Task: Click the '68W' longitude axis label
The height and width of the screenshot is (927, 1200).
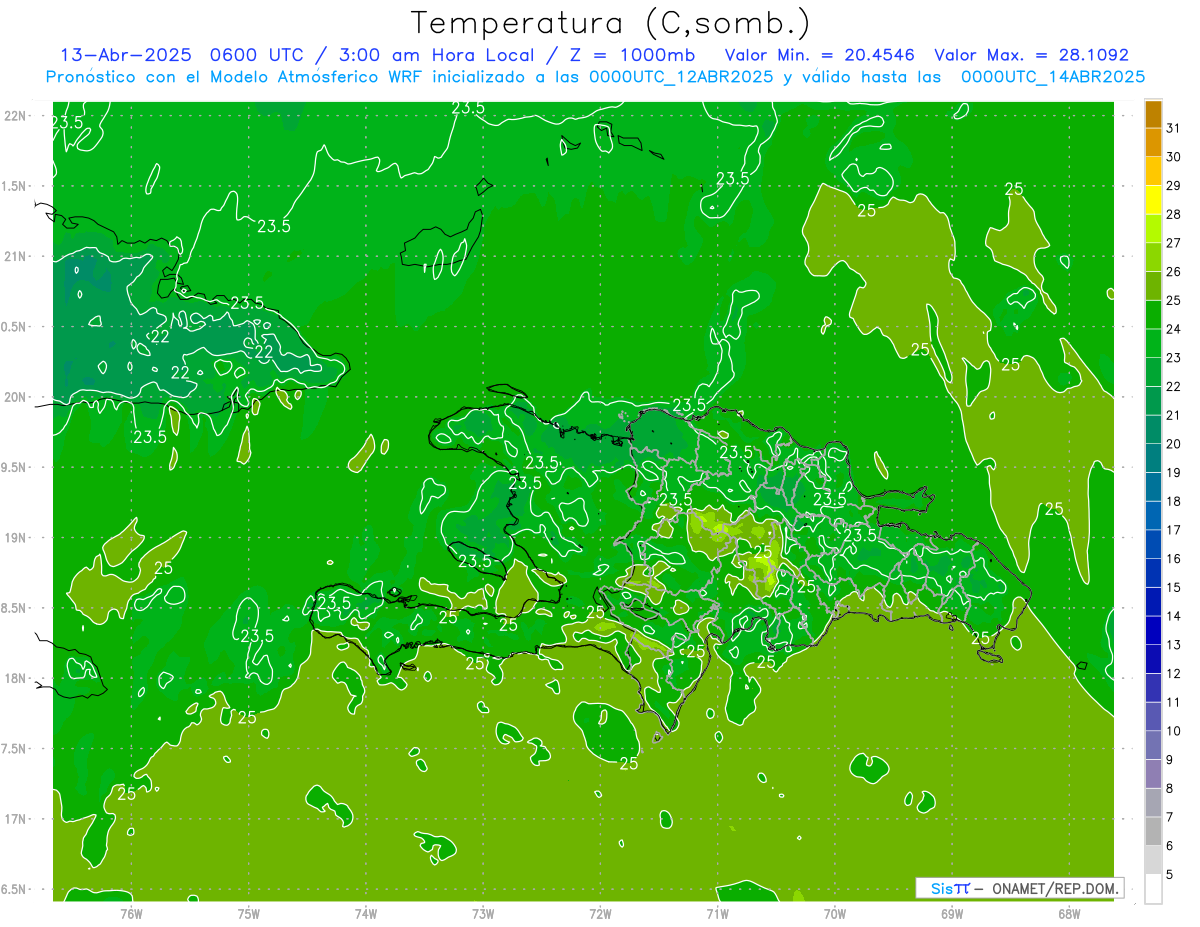Action: [1069, 913]
